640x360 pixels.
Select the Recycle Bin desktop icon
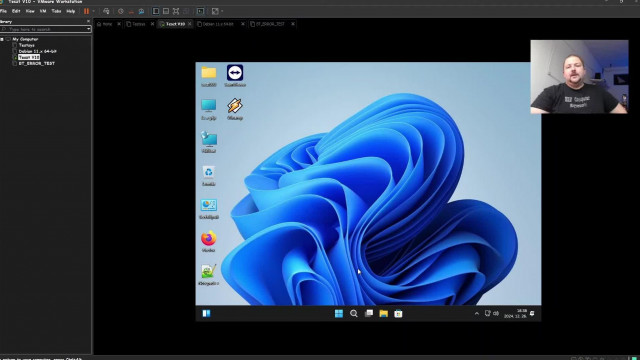pos(209,176)
